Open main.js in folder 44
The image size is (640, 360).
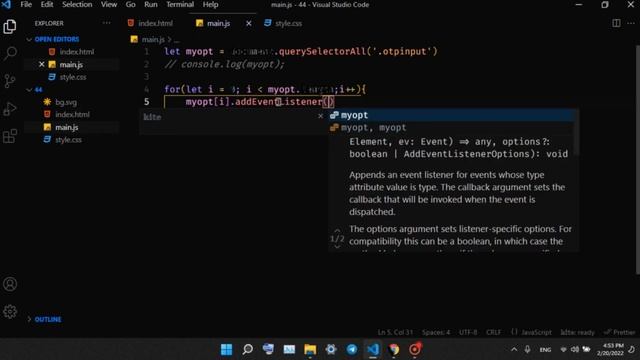tap(67, 127)
